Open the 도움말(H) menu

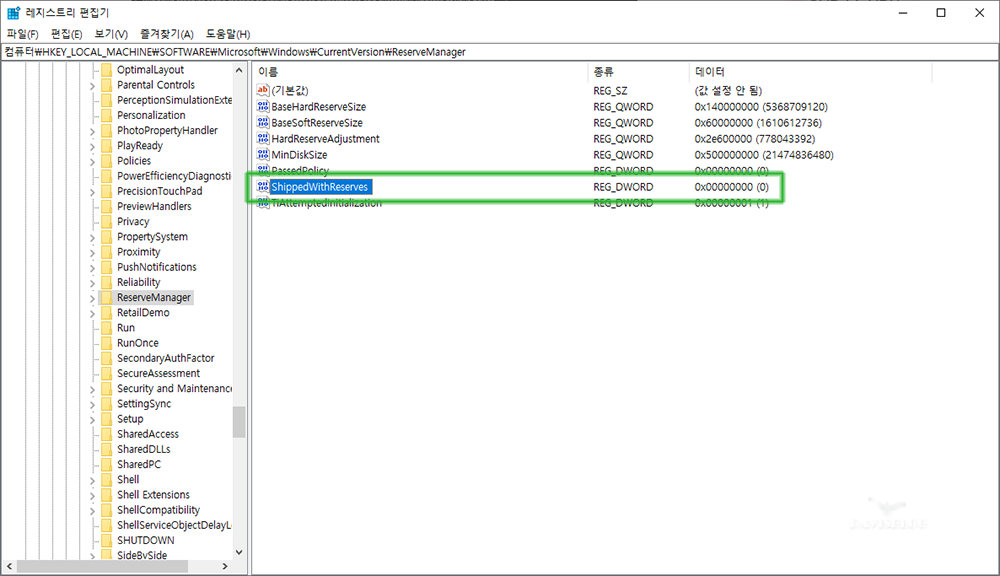228,34
